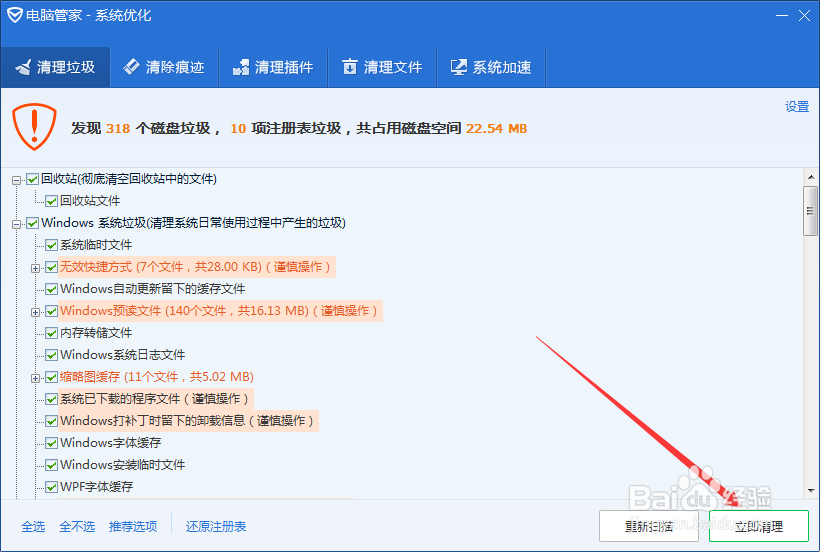Uncheck the 回收站 group checkbox
Image resolution: width=820 pixels, height=552 pixels.
click(32, 179)
